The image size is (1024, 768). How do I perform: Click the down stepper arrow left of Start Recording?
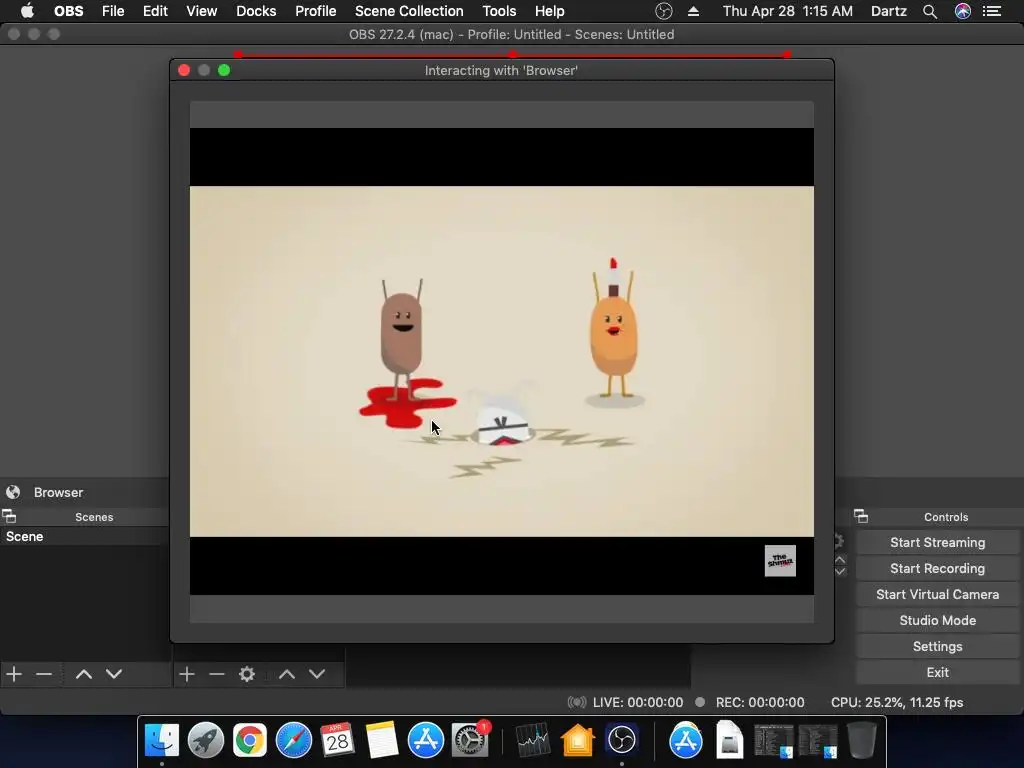[x=840, y=571]
